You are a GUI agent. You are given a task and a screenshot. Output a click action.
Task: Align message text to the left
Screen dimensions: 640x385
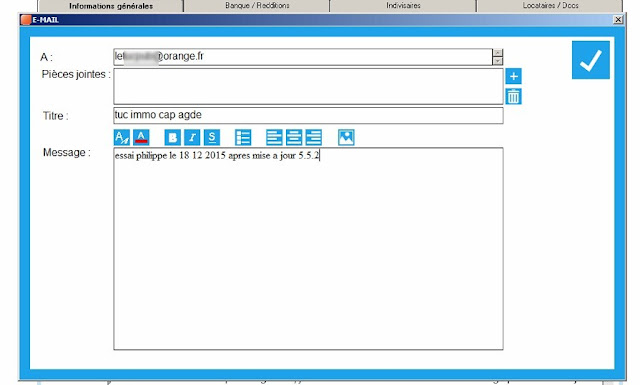[274, 138]
